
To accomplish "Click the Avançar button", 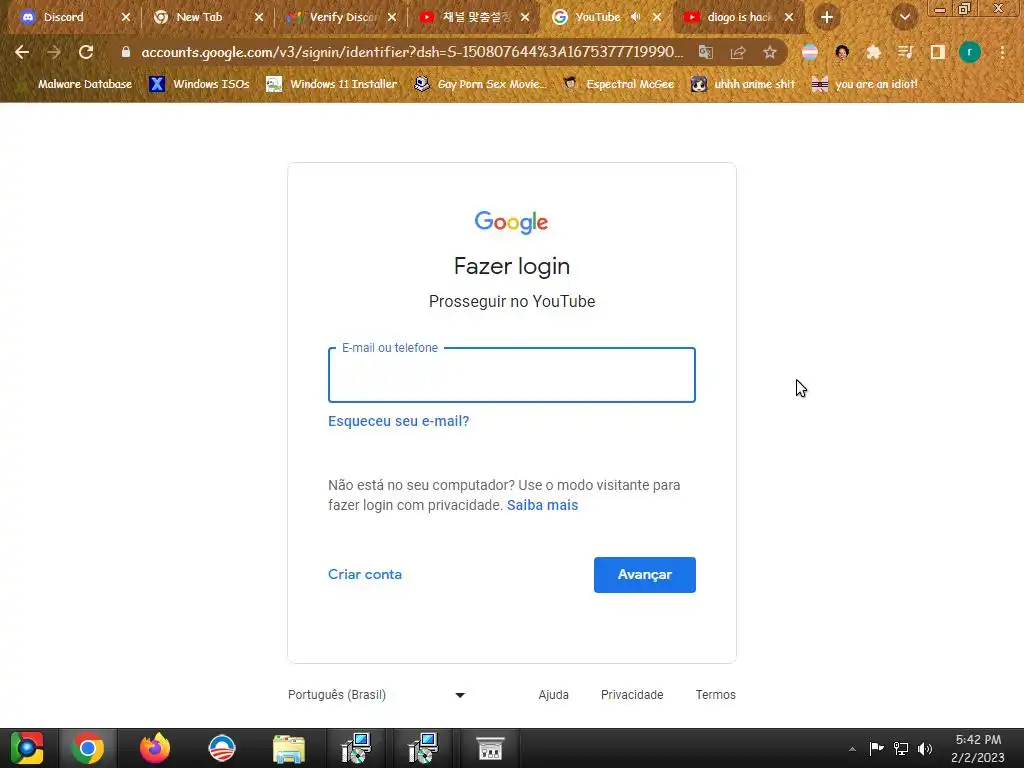I will tap(645, 575).
